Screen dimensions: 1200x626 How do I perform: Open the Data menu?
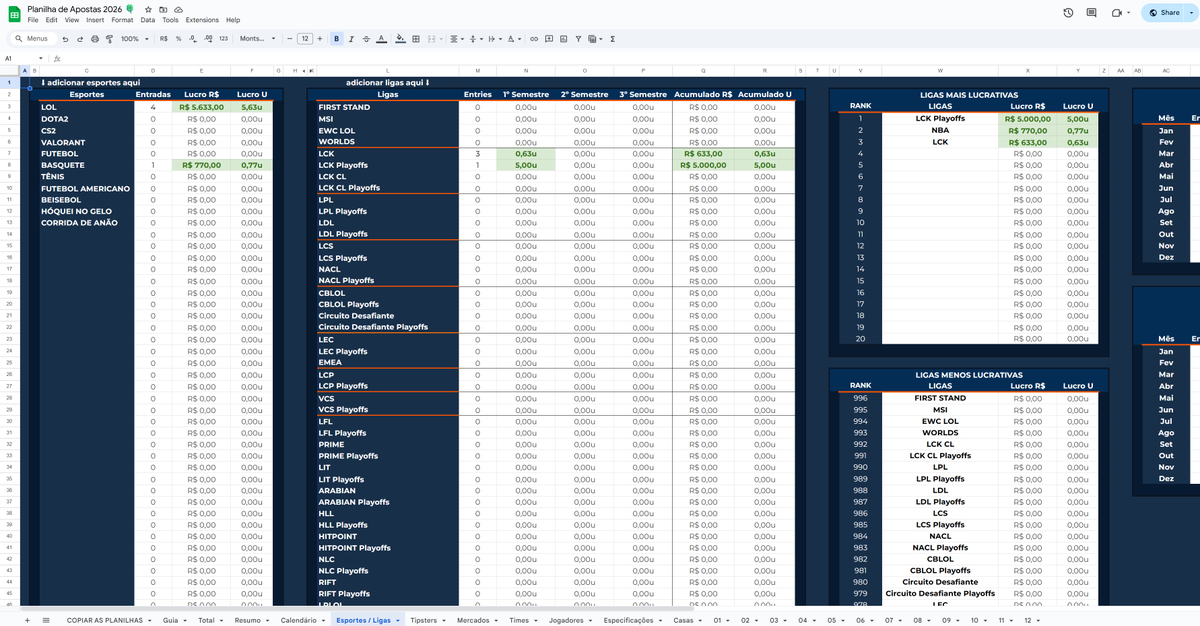click(148, 20)
